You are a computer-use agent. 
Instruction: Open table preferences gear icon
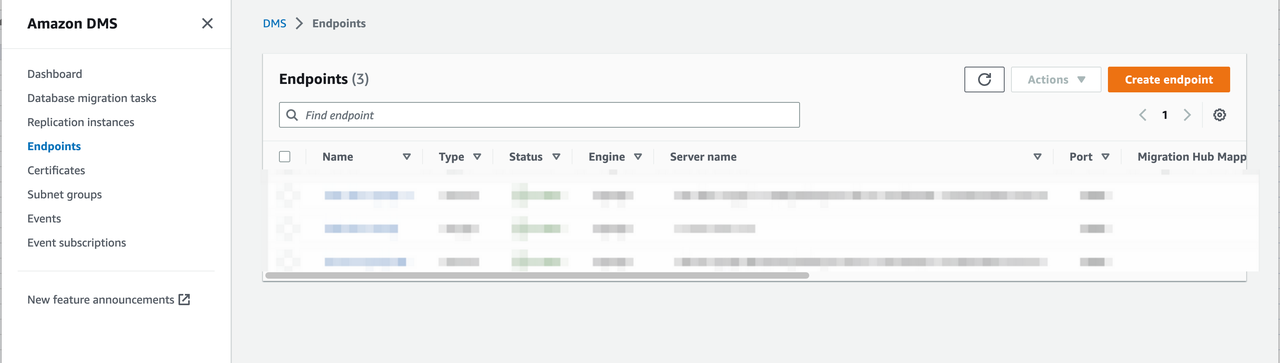(1219, 115)
